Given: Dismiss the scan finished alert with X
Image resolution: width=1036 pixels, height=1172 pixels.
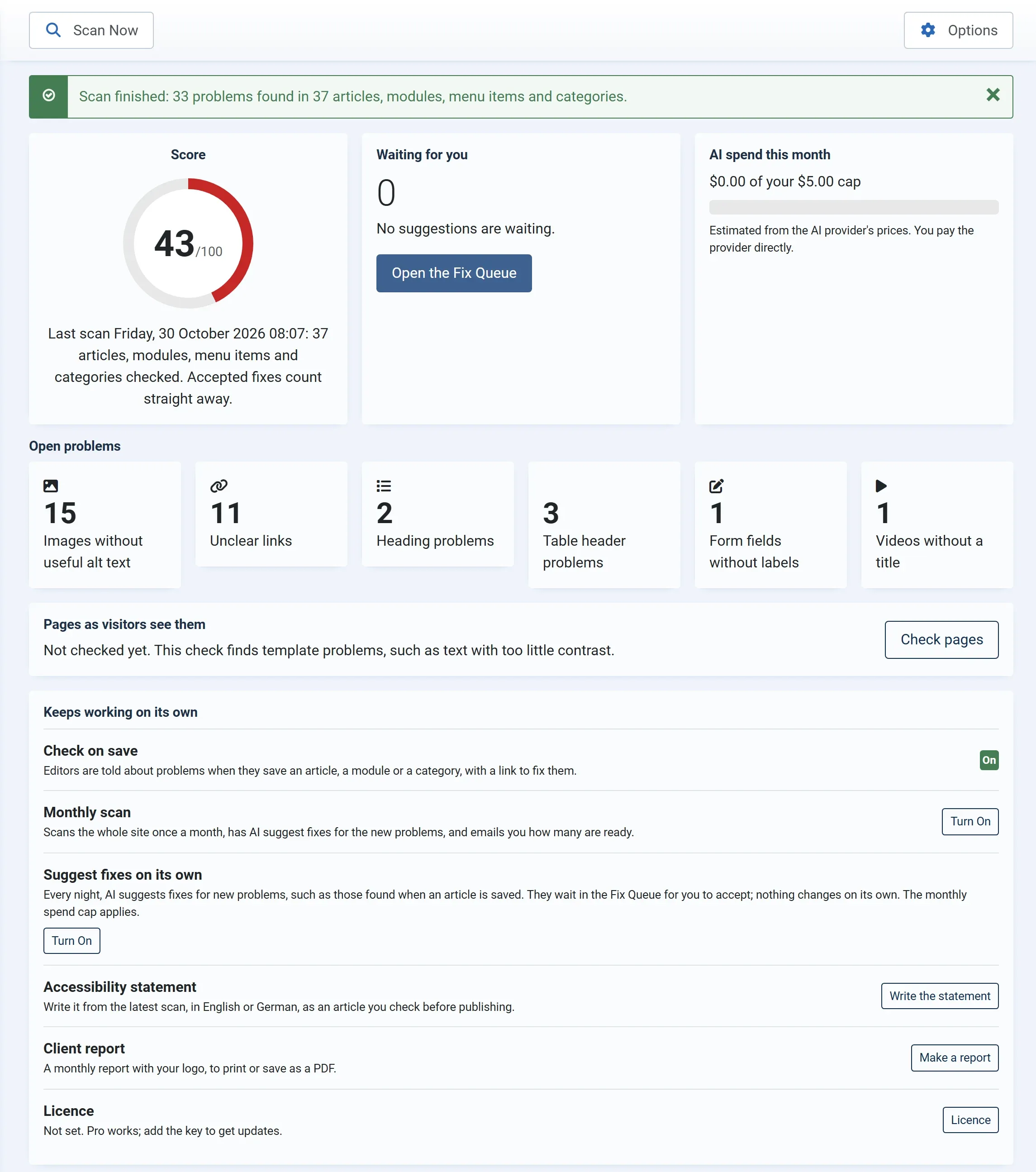Looking at the screenshot, I should click(x=993, y=95).
